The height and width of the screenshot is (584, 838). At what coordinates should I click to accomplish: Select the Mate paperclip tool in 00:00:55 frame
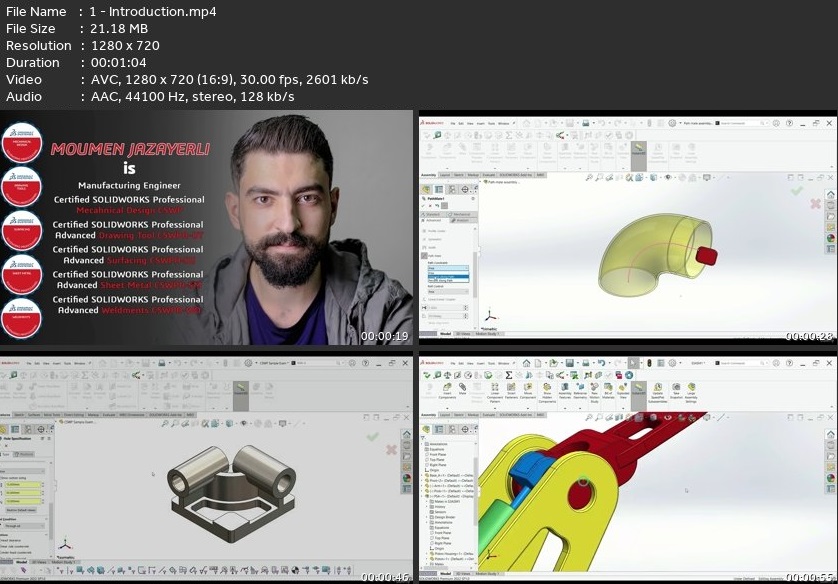coord(462,390)
